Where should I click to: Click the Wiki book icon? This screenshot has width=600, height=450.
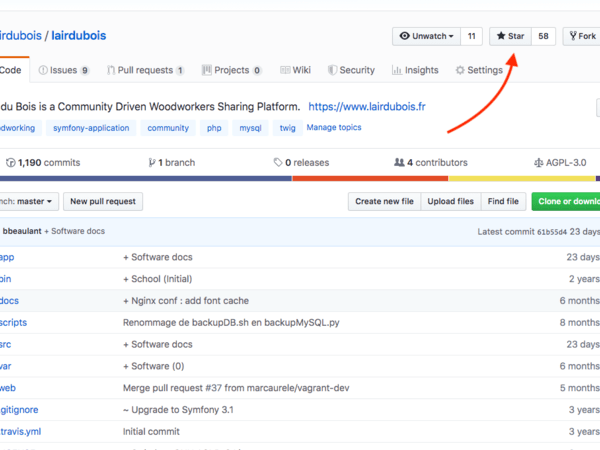285,71
